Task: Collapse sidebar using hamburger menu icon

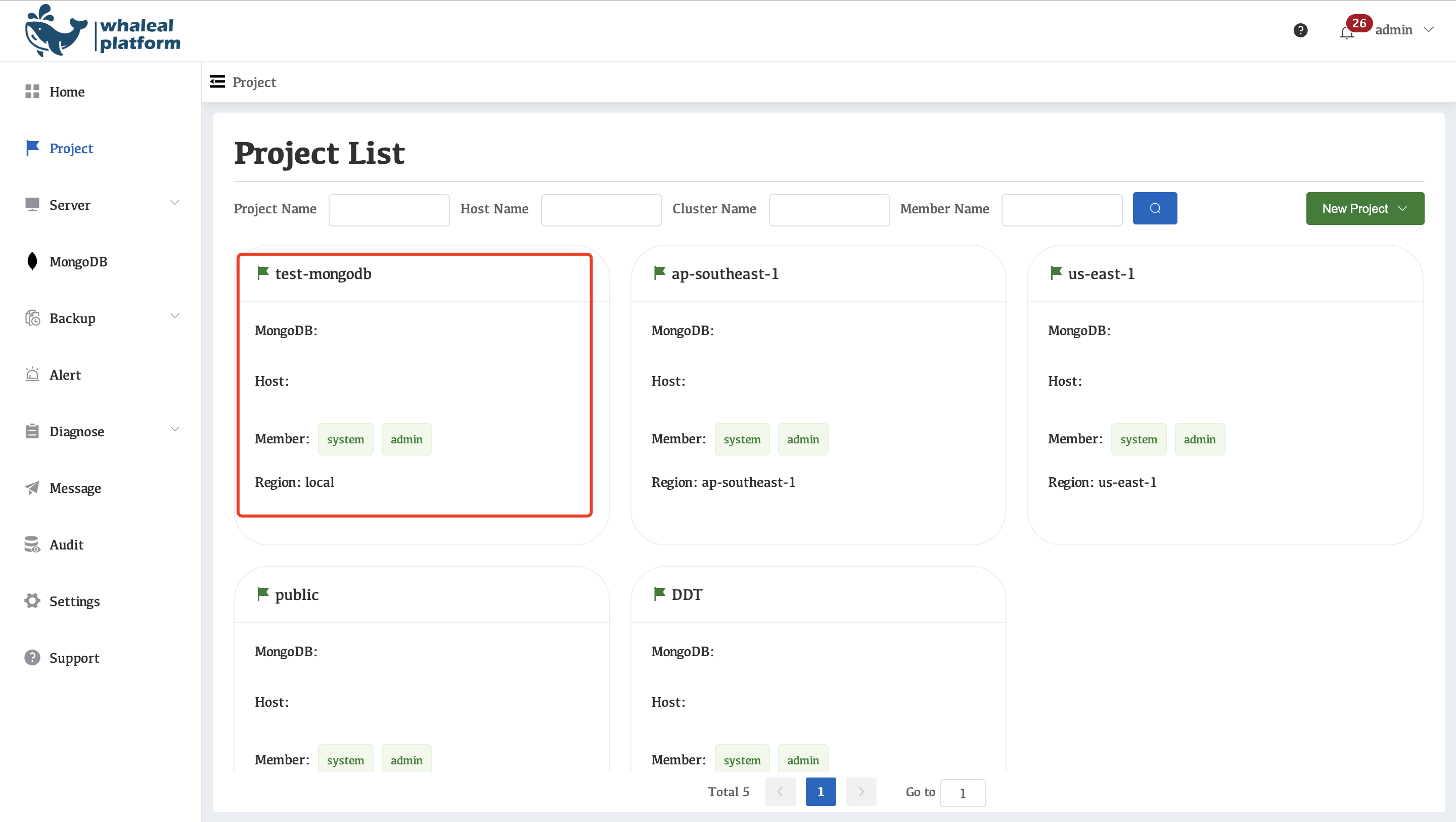Action: (217, 82)
